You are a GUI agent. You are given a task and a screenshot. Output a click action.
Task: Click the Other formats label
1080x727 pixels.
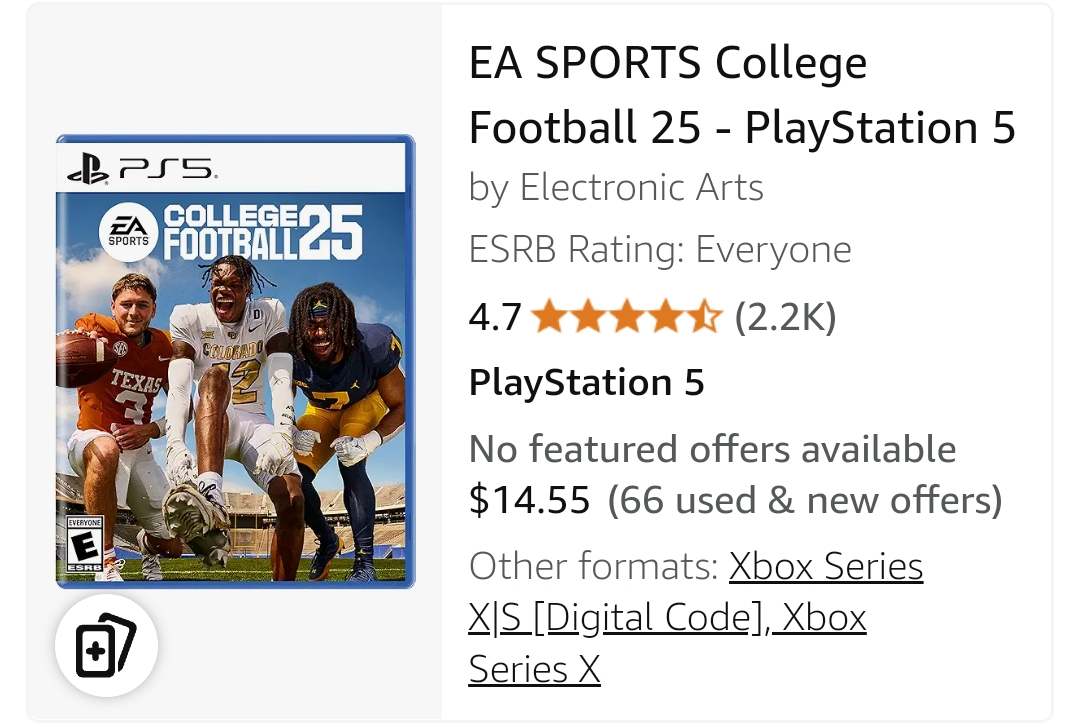(594, 566)
